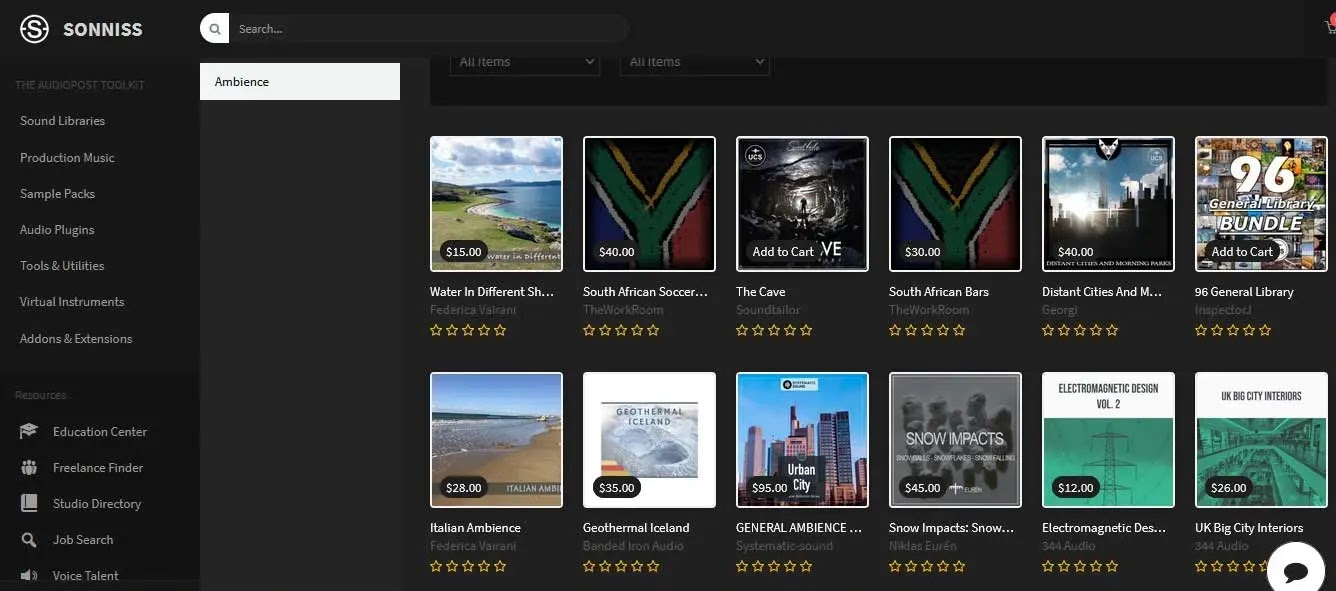Open the General Ambience Urban City thumbnail
This screenshot has width=1336, height=591.
click(x=802, y=440)
